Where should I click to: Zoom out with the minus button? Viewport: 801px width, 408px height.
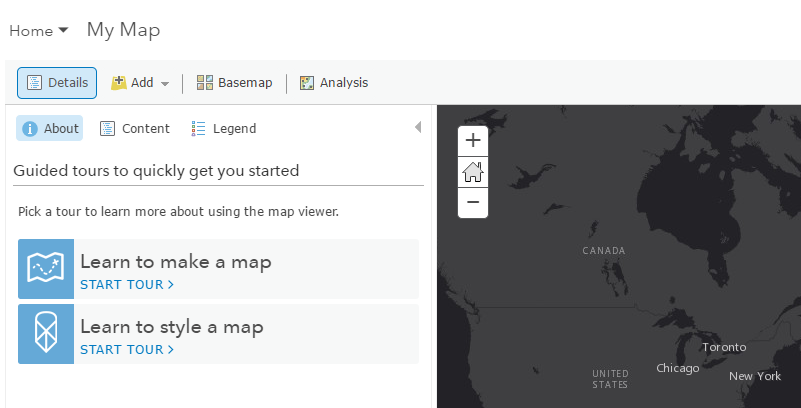pyautogui.click(x=473, y=203)
